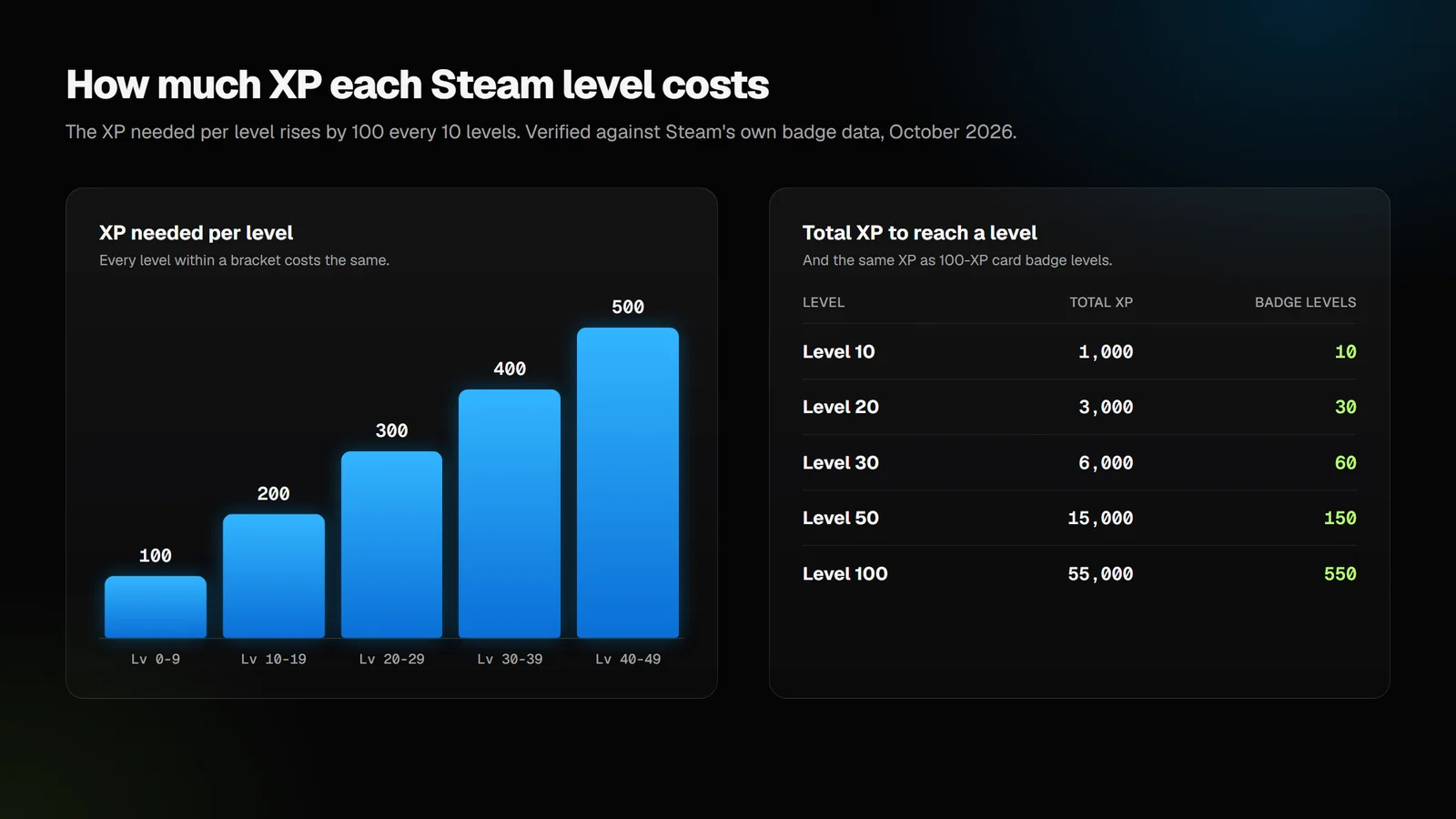Select the 'Level 20' row label
The image size is (1456, 819).
841,408
